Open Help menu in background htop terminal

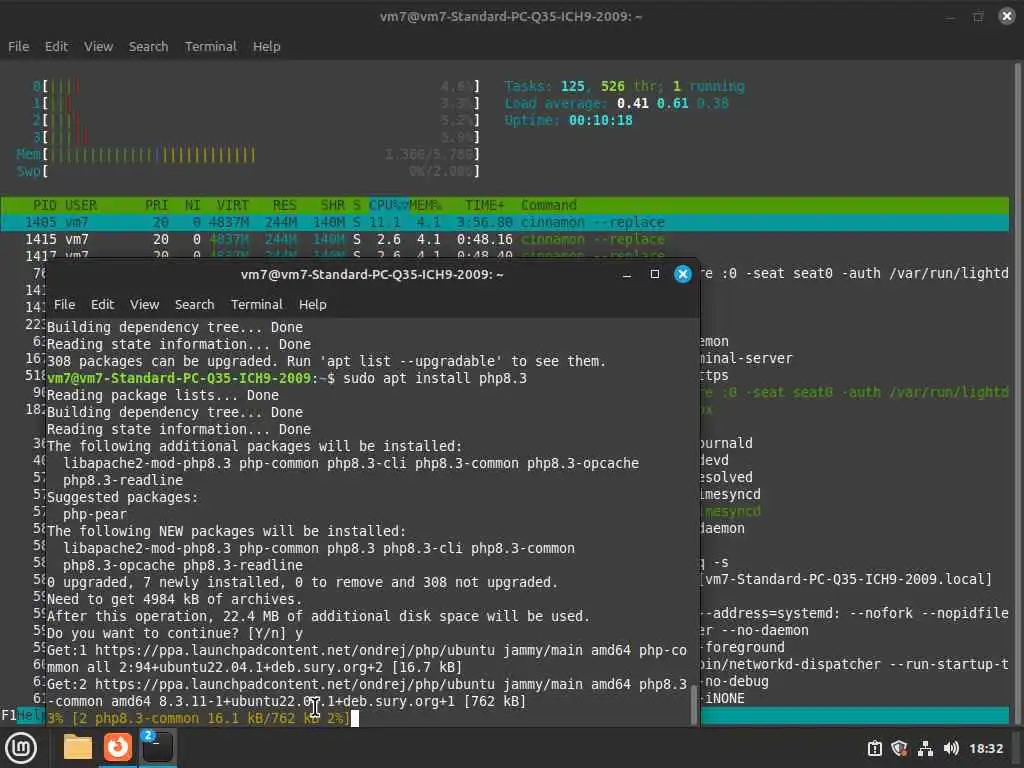266,46
